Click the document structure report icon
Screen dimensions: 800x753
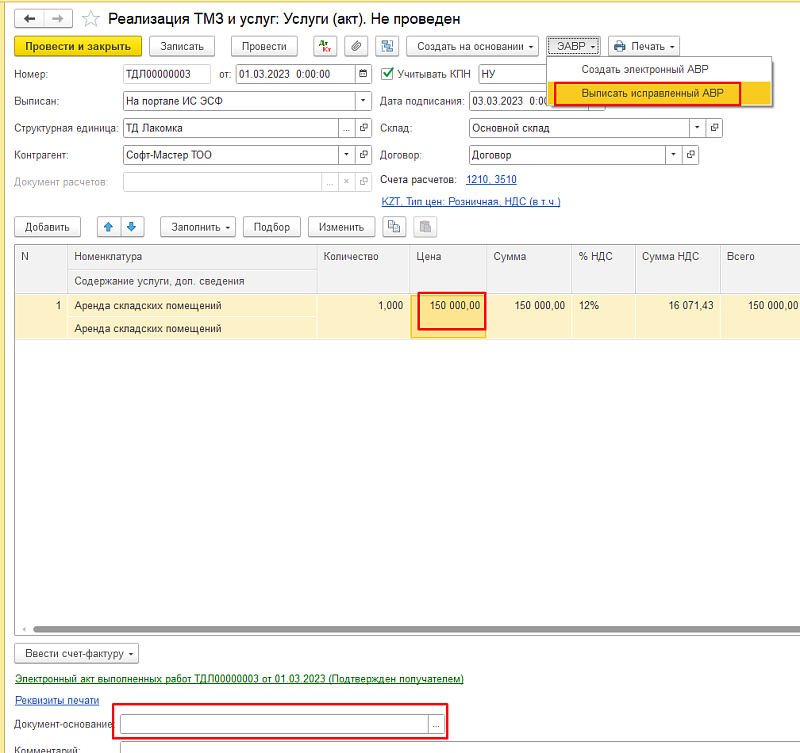(x=386, y=46)
